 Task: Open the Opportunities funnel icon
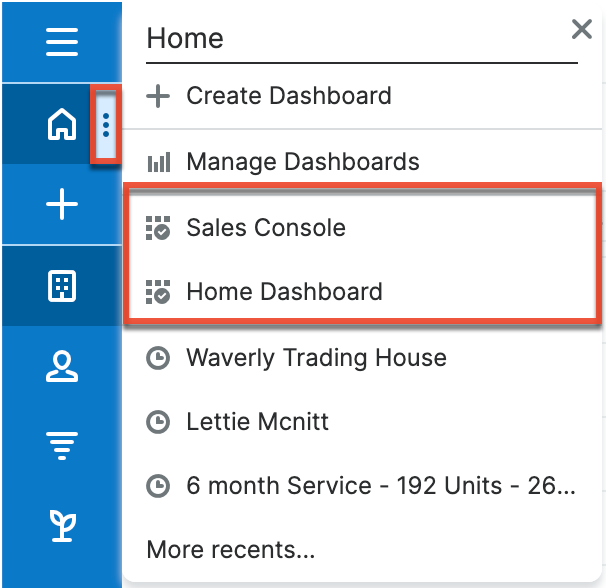[x=61, y=443]
